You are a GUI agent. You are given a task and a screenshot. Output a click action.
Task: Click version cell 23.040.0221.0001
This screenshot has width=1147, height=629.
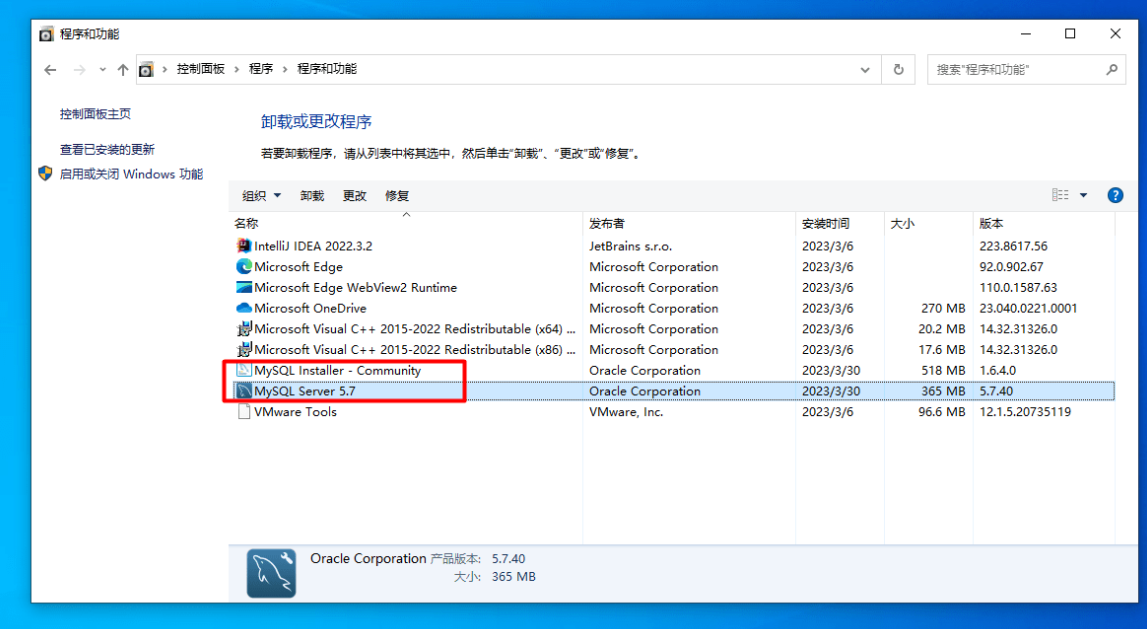pyautogui.click(x=1028, y=308)
